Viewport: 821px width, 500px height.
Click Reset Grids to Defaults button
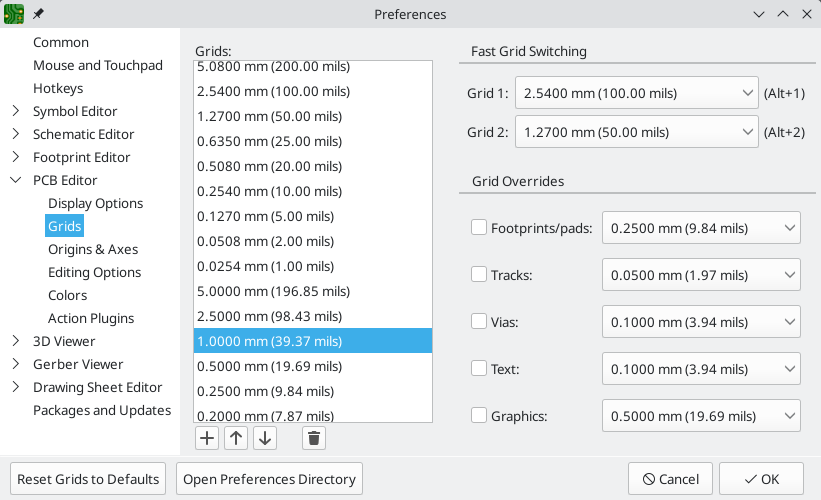pyautogui.click(x=88, y=479)
